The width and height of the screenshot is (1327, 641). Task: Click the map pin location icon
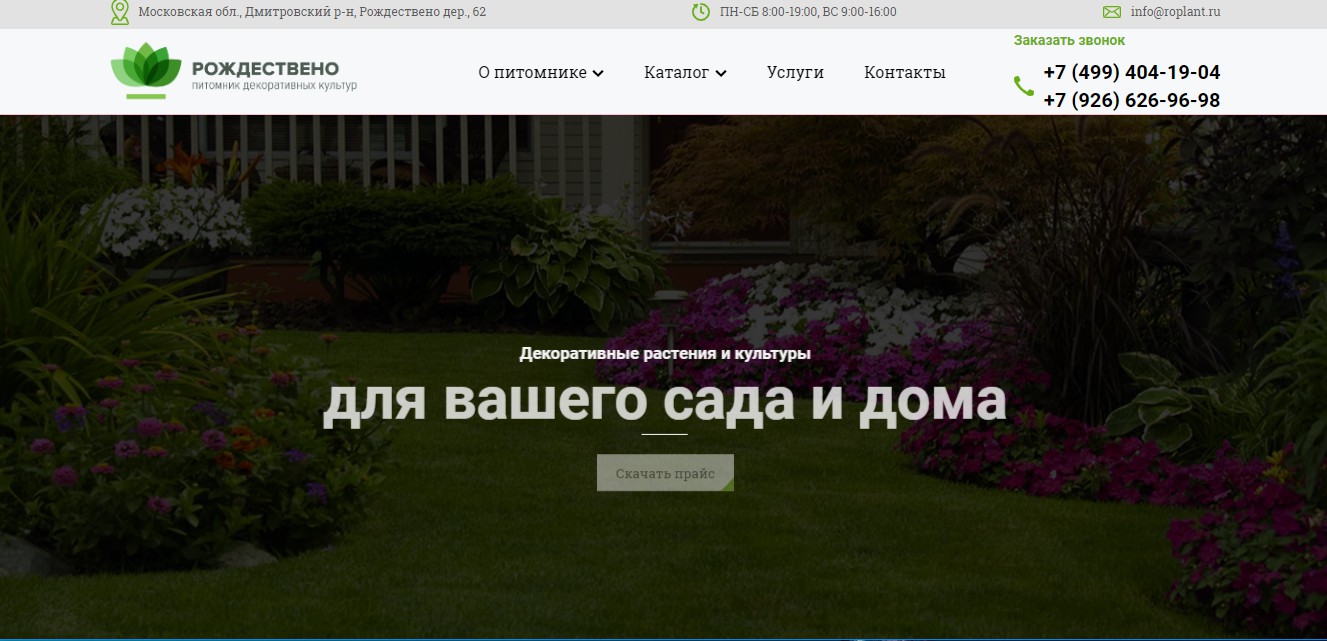(x=120, y=12)
